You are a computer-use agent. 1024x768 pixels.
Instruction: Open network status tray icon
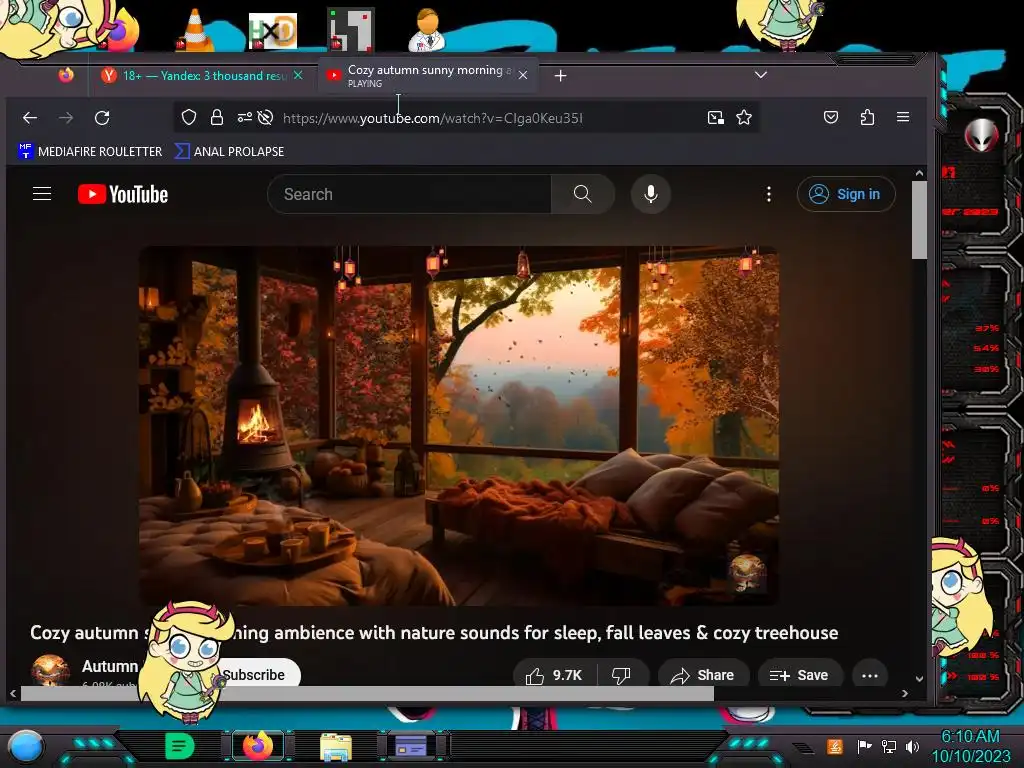point(889,746)
